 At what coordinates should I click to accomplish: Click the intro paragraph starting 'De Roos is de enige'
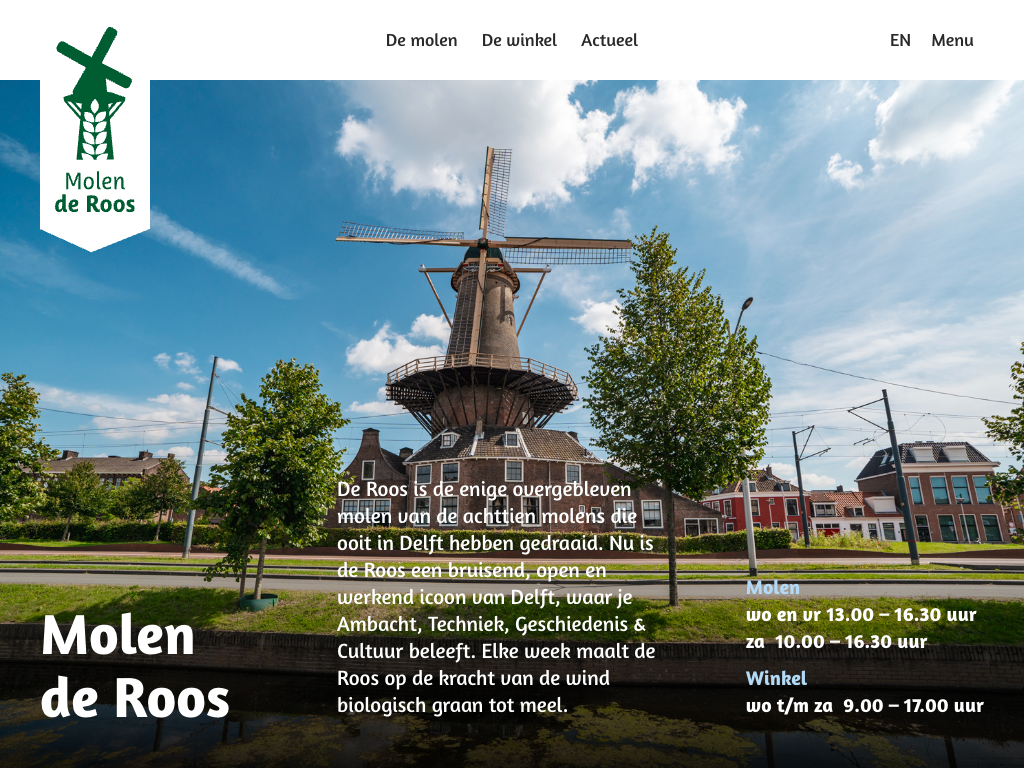click(496, 598)
